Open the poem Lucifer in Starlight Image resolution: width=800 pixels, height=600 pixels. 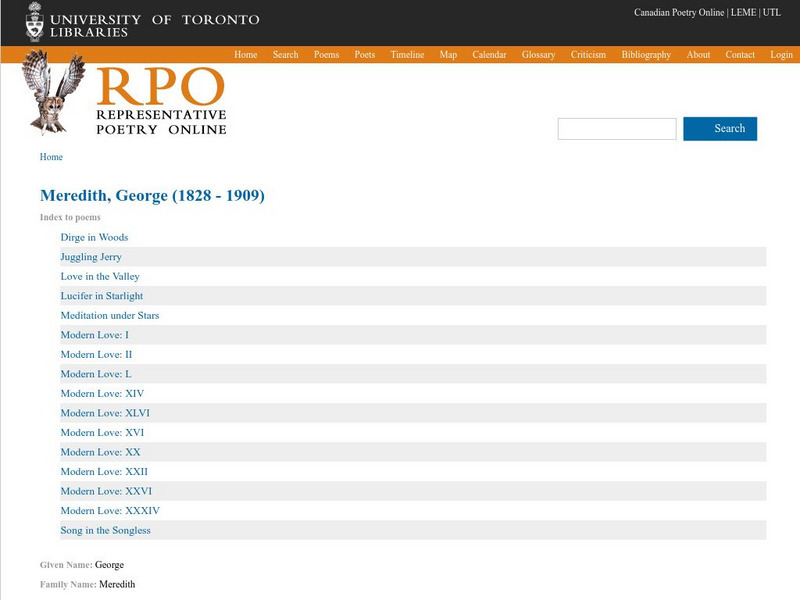click(101, 296)
